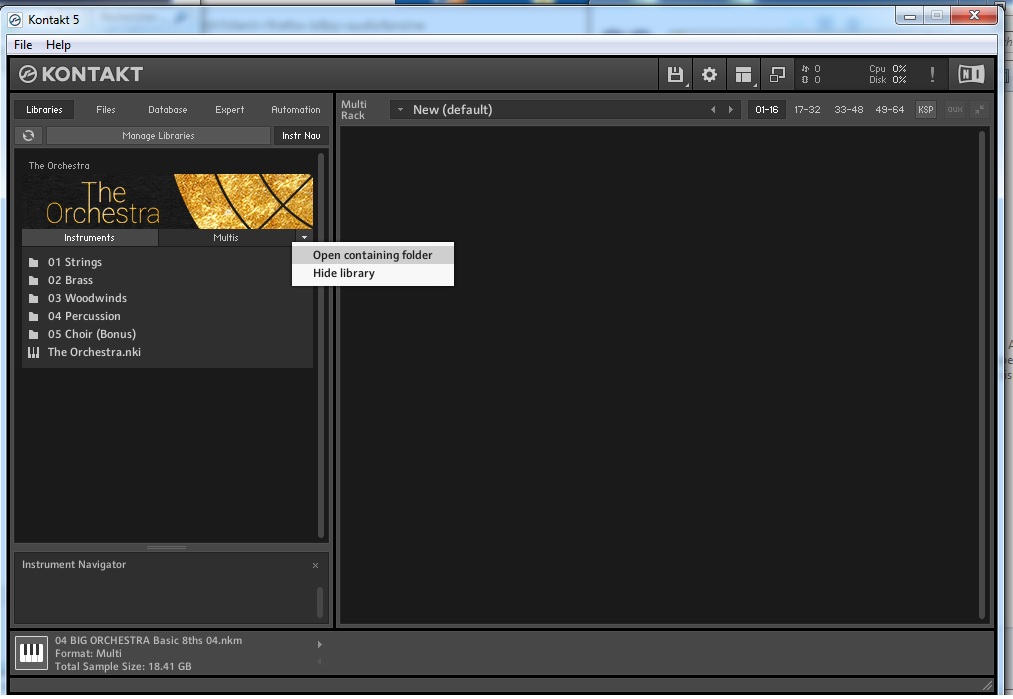
Task: Click the play arrow in info bar
Action: pos(319,644)
